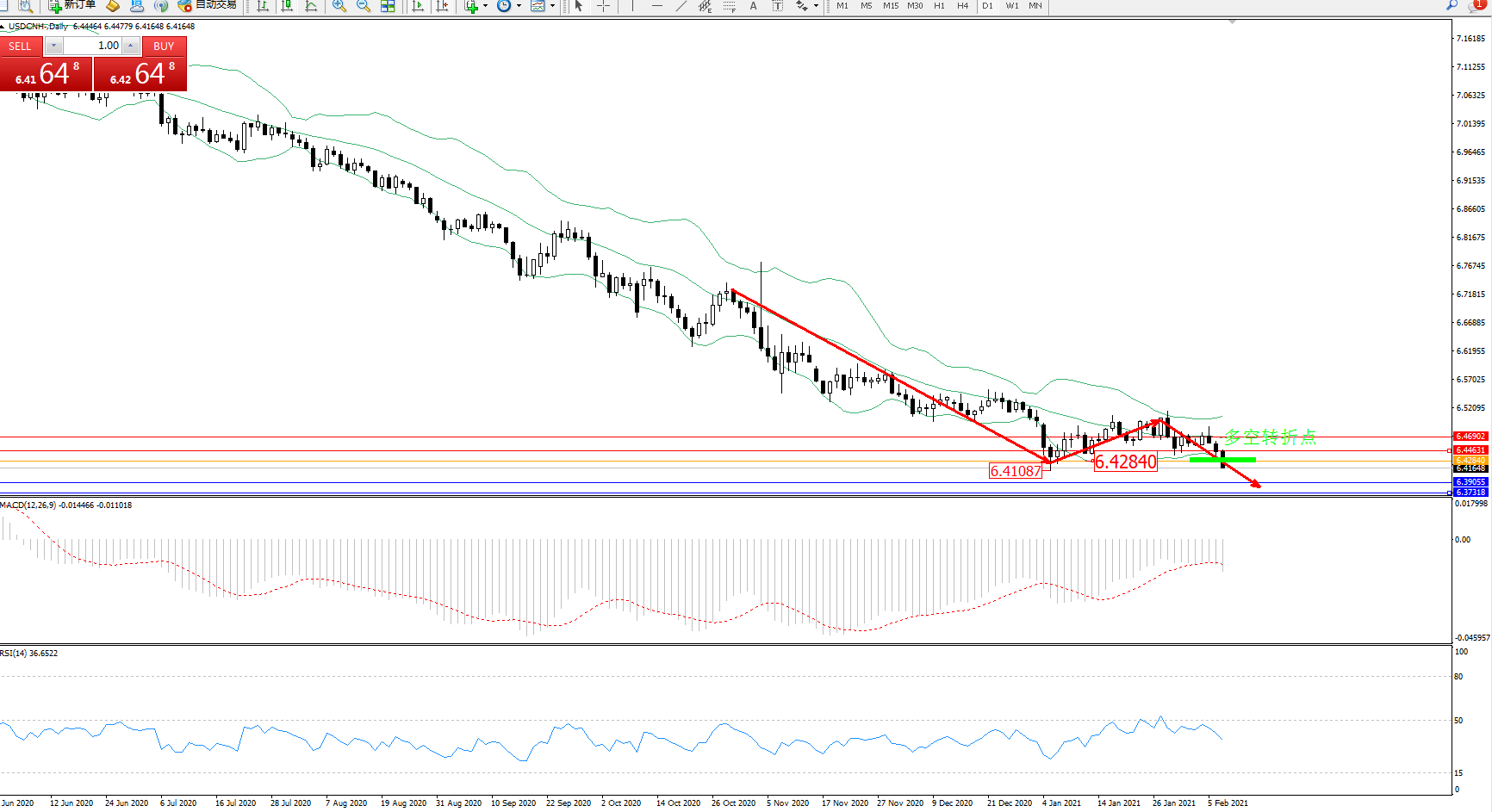Open search with the magnifier icon
This screenshot has height=812, width=1492.
(1452, 5)
